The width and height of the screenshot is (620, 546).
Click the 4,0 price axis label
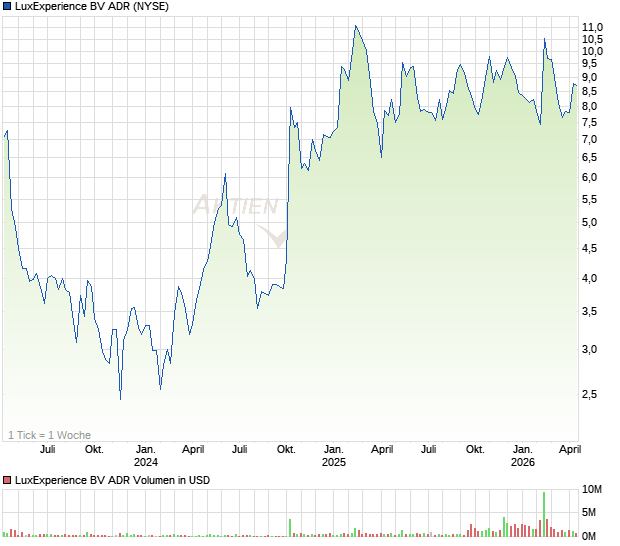[590, 278]
